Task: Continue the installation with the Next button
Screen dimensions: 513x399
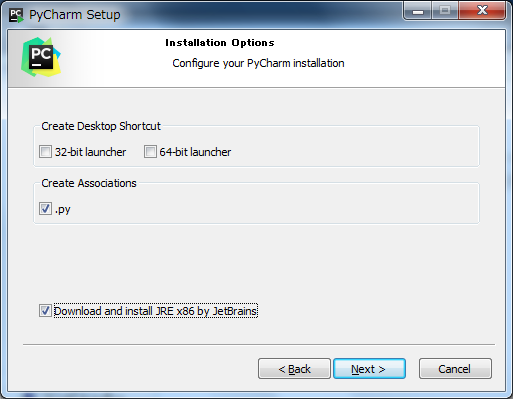Action: click(369, 369)
